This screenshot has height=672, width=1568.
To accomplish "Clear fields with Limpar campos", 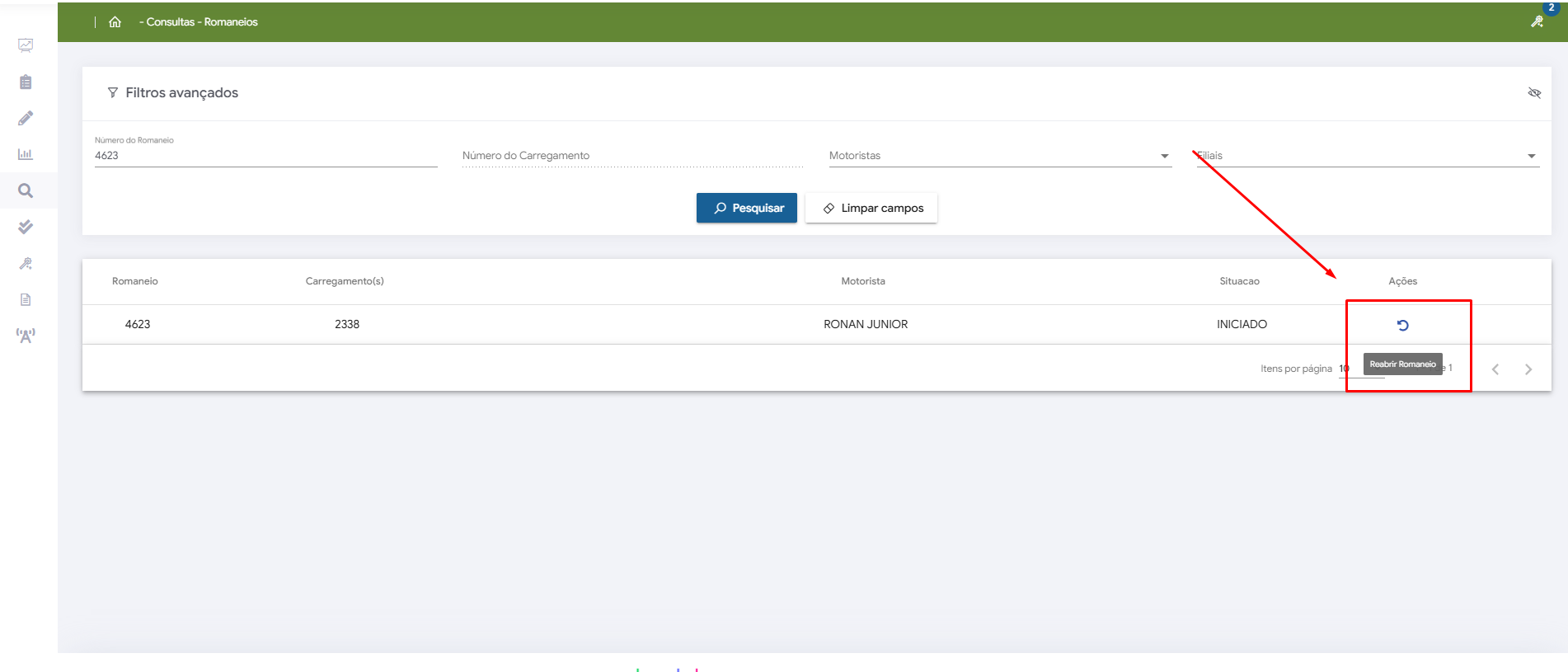I will pos(871,208).
